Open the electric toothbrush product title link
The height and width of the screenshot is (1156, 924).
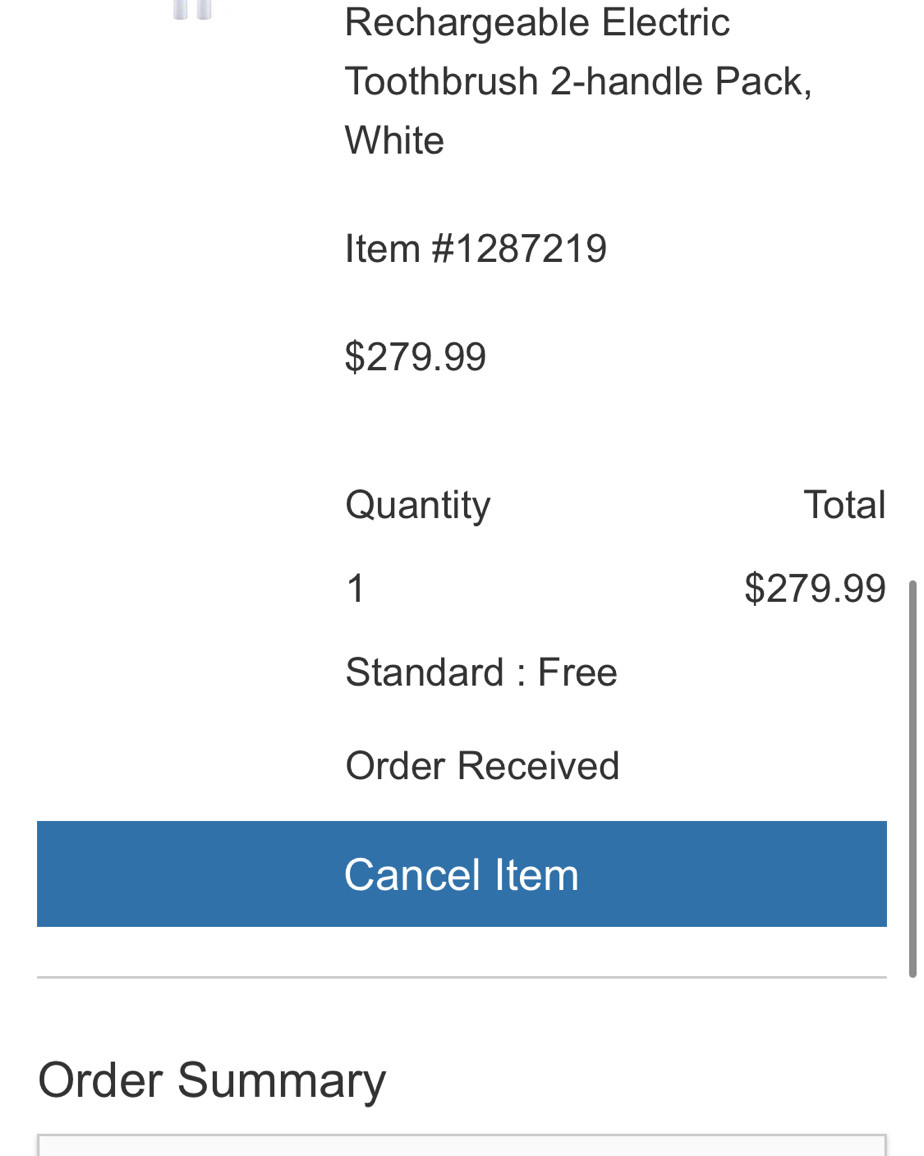578,81
